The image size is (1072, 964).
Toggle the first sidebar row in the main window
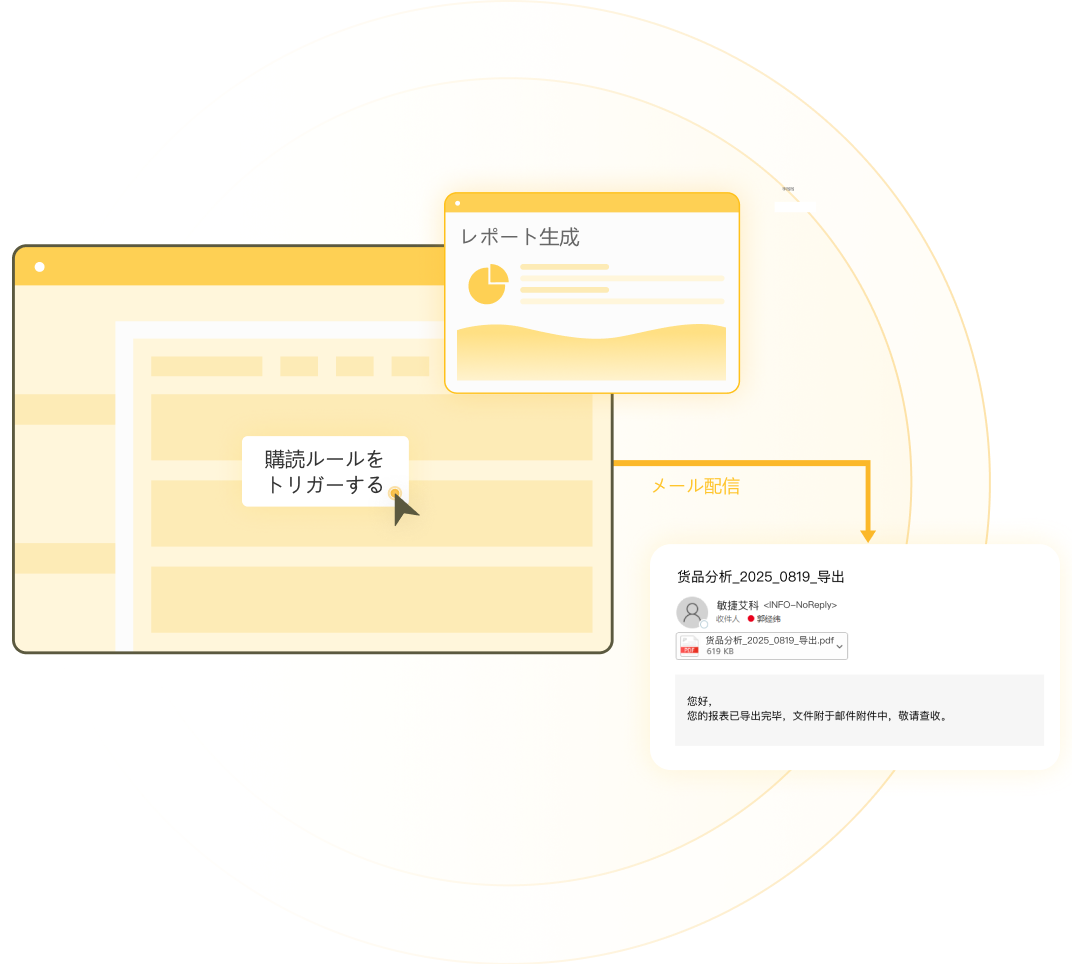tap(64, 409)
